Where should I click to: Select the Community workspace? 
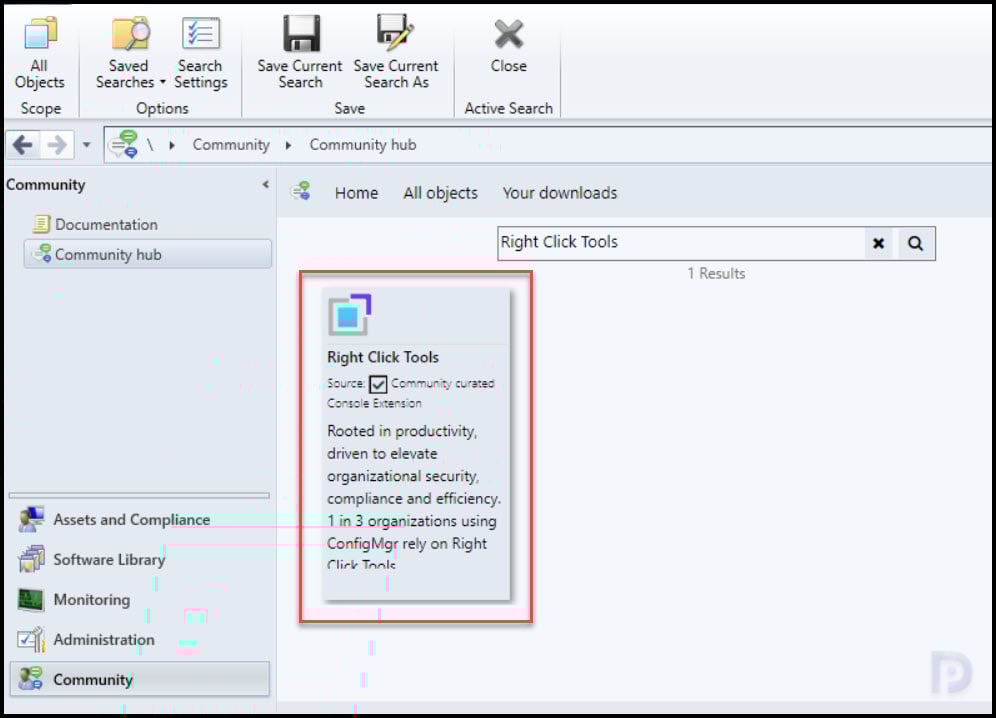(140, 679)
